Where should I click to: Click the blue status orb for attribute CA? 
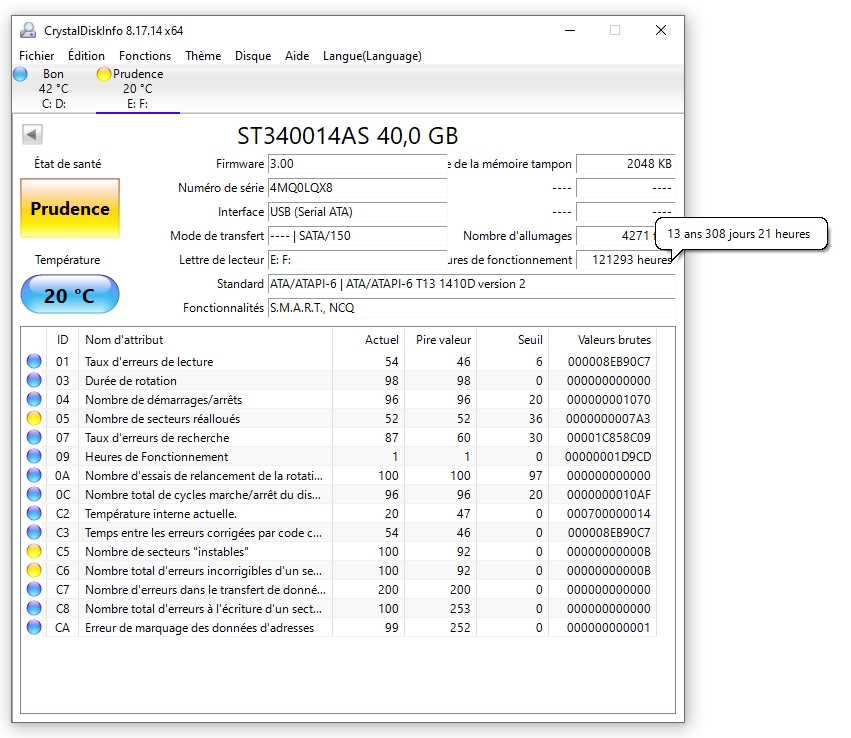click(34, 628)
